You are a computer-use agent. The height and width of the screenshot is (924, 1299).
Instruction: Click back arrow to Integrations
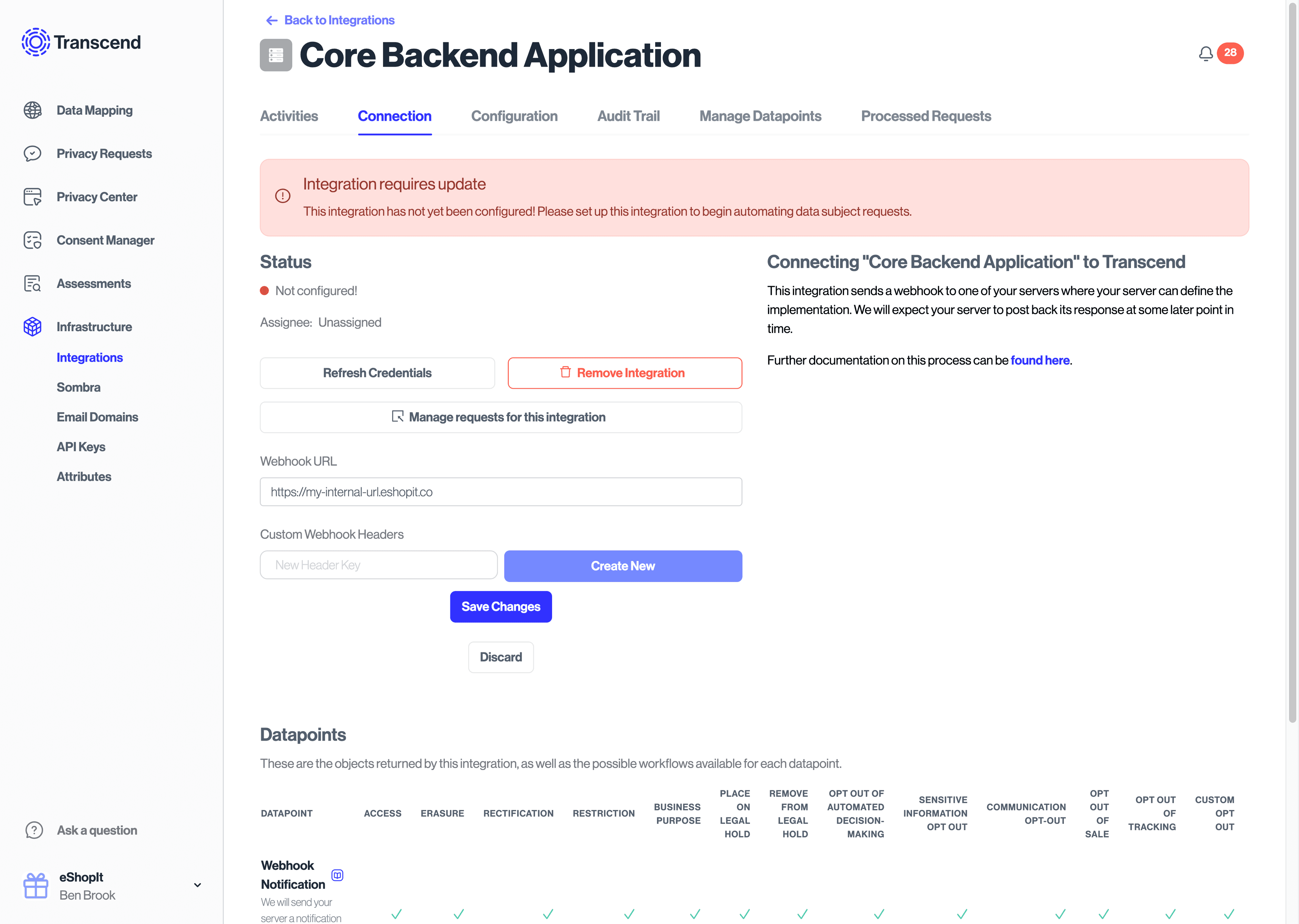point(272,21)
